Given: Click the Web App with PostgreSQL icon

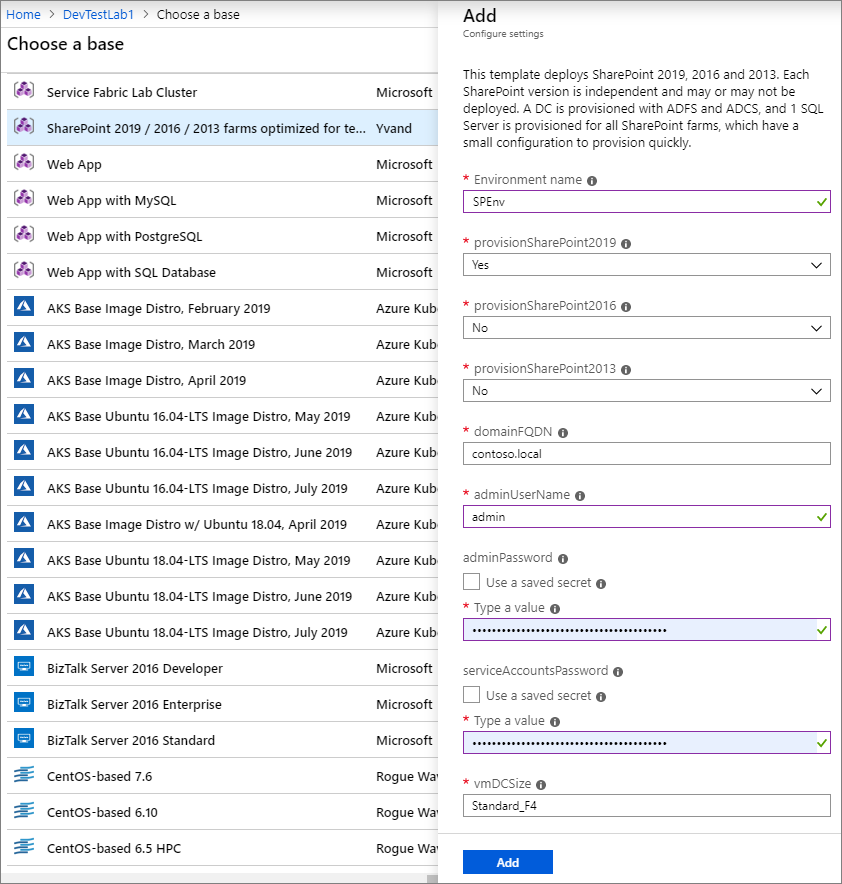Looking at the screenshot, I should coord(24,235).
